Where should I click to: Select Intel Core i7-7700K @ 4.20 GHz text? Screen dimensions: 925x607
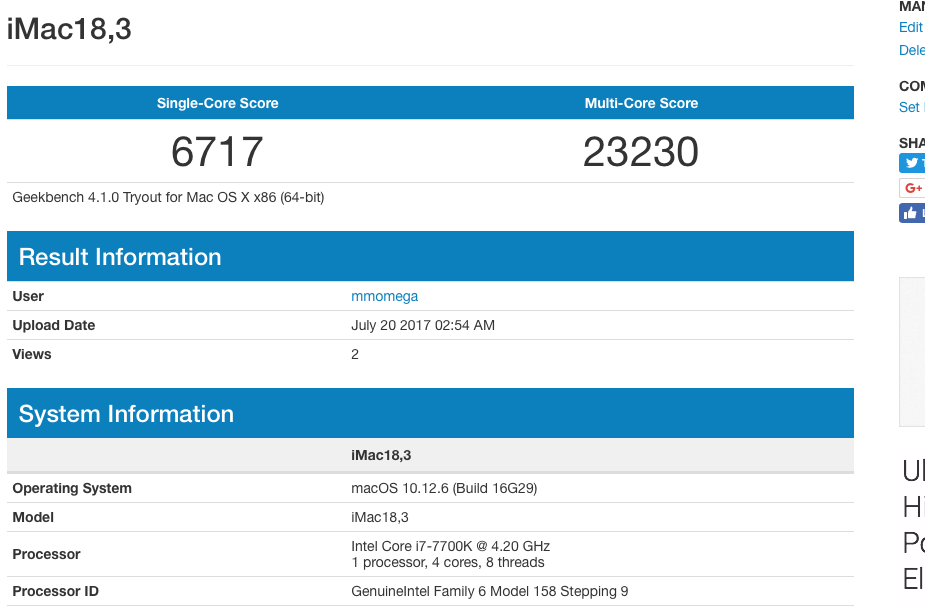[450, 546]
